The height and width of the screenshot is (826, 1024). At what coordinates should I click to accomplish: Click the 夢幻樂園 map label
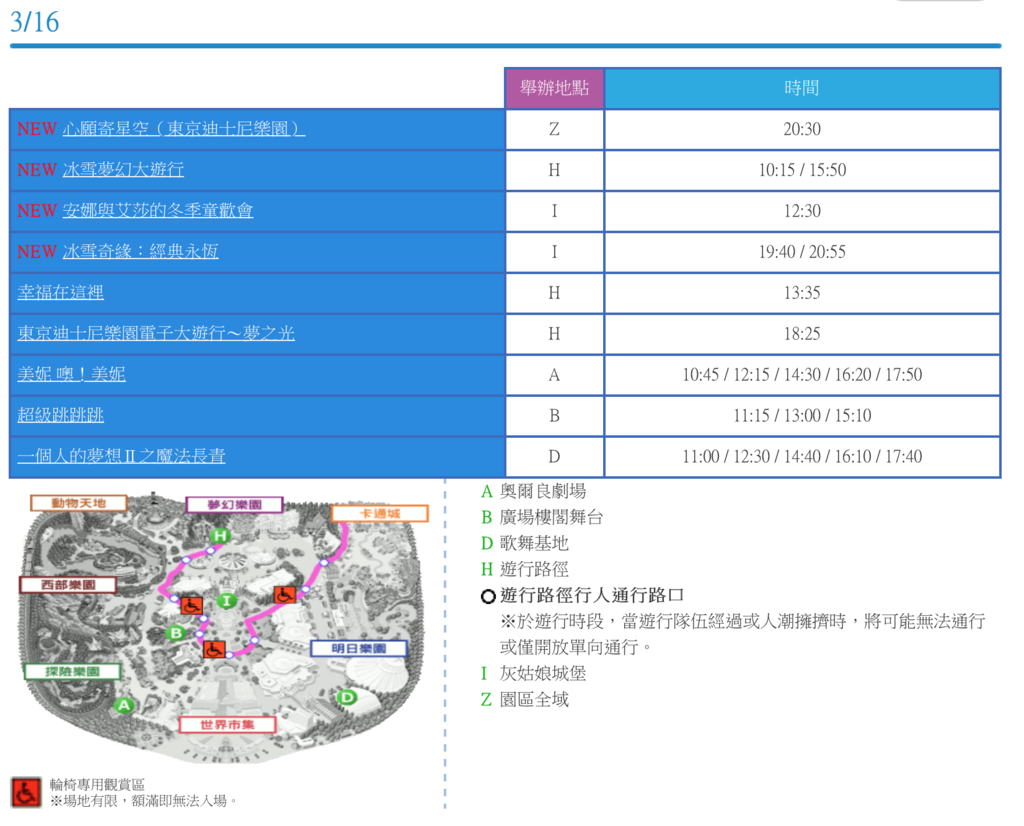pos(234,505)
